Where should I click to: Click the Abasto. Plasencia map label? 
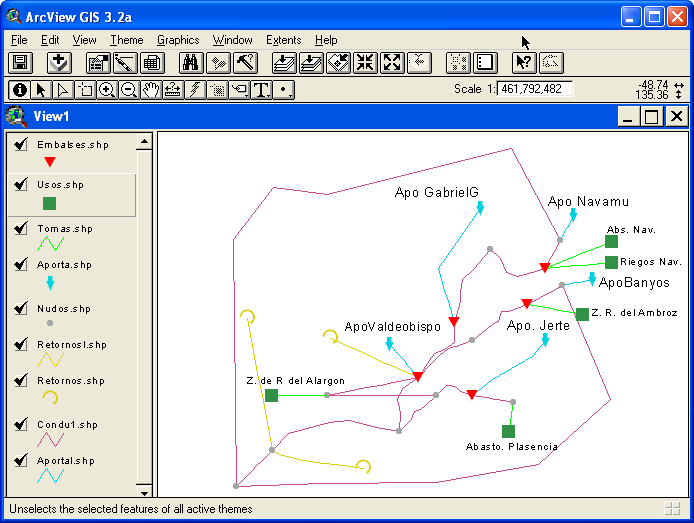click(x=512, y=446)
